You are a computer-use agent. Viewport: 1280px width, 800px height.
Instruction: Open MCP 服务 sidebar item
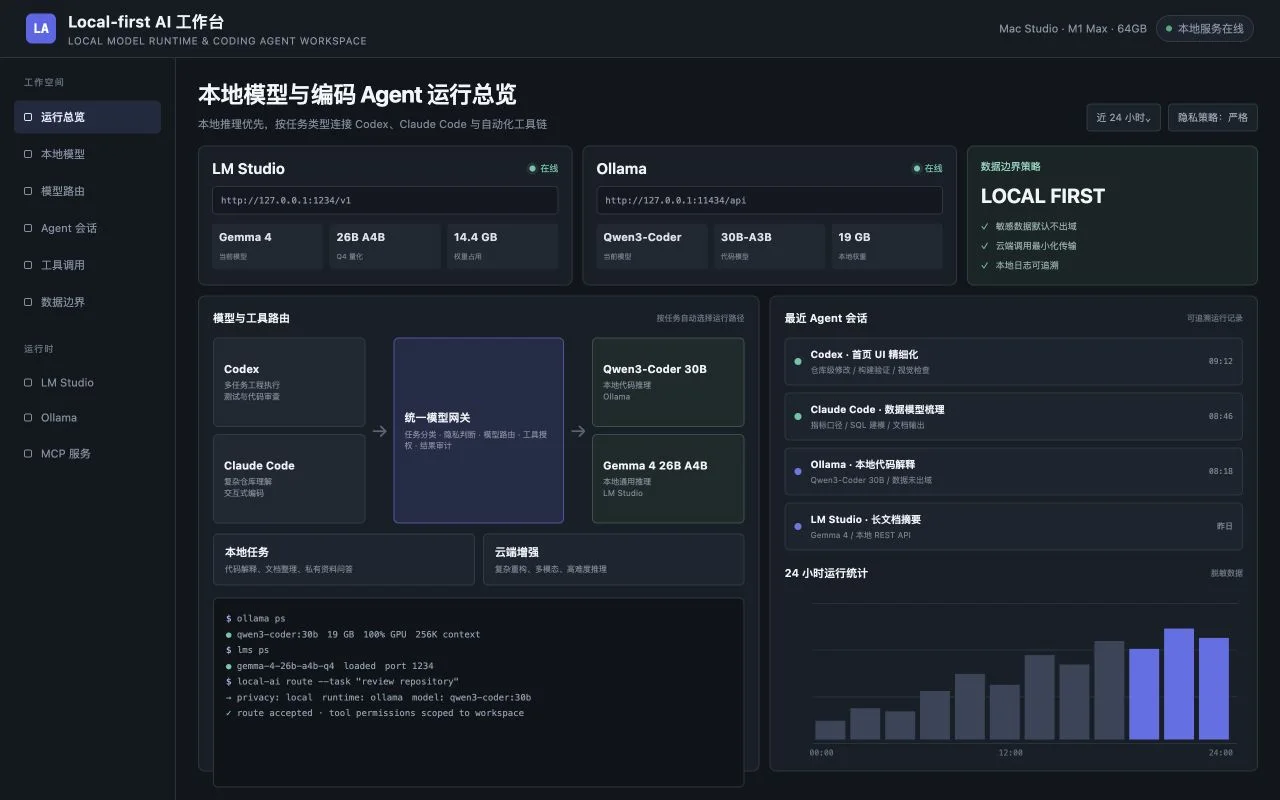click(87, 454)
